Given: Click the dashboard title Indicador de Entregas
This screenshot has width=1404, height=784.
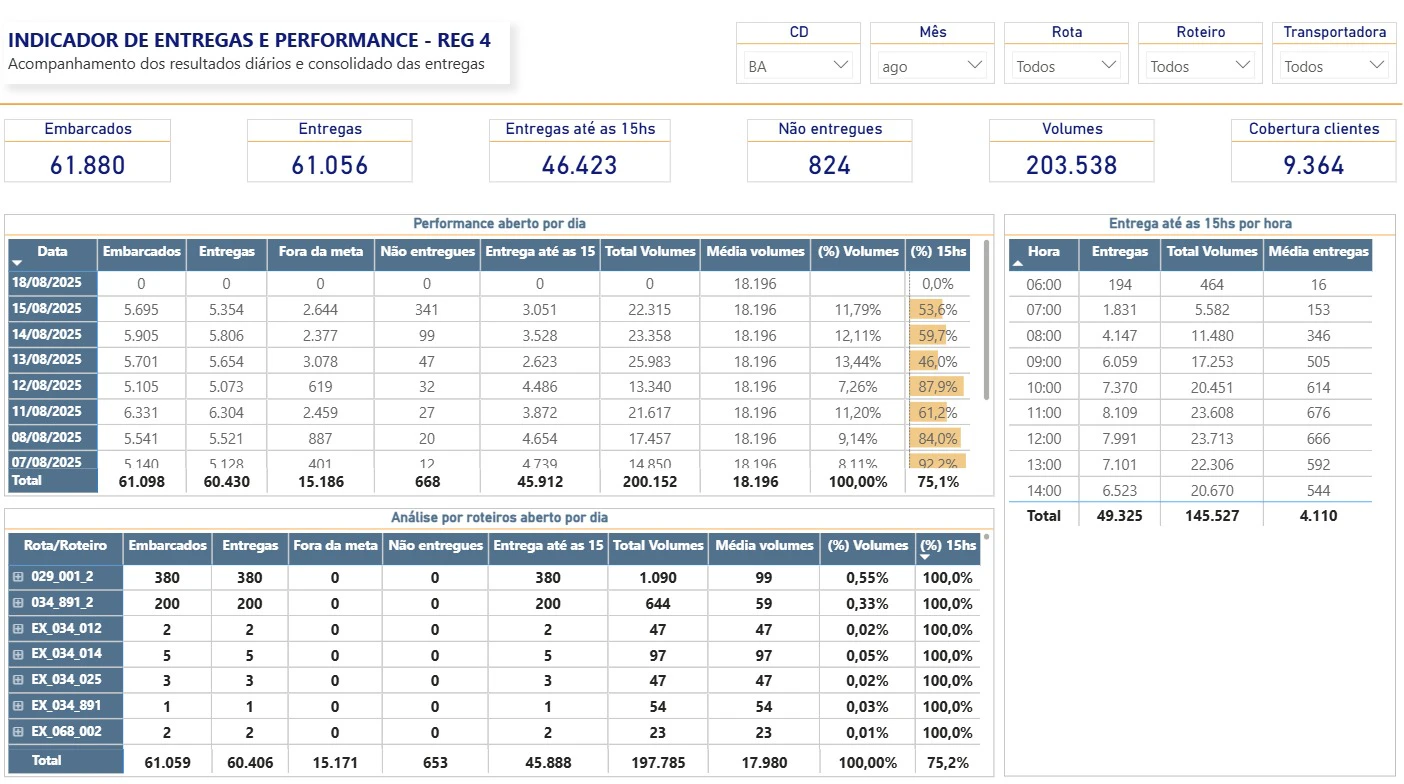Looking at the screenshot, I should pos(250,41).
